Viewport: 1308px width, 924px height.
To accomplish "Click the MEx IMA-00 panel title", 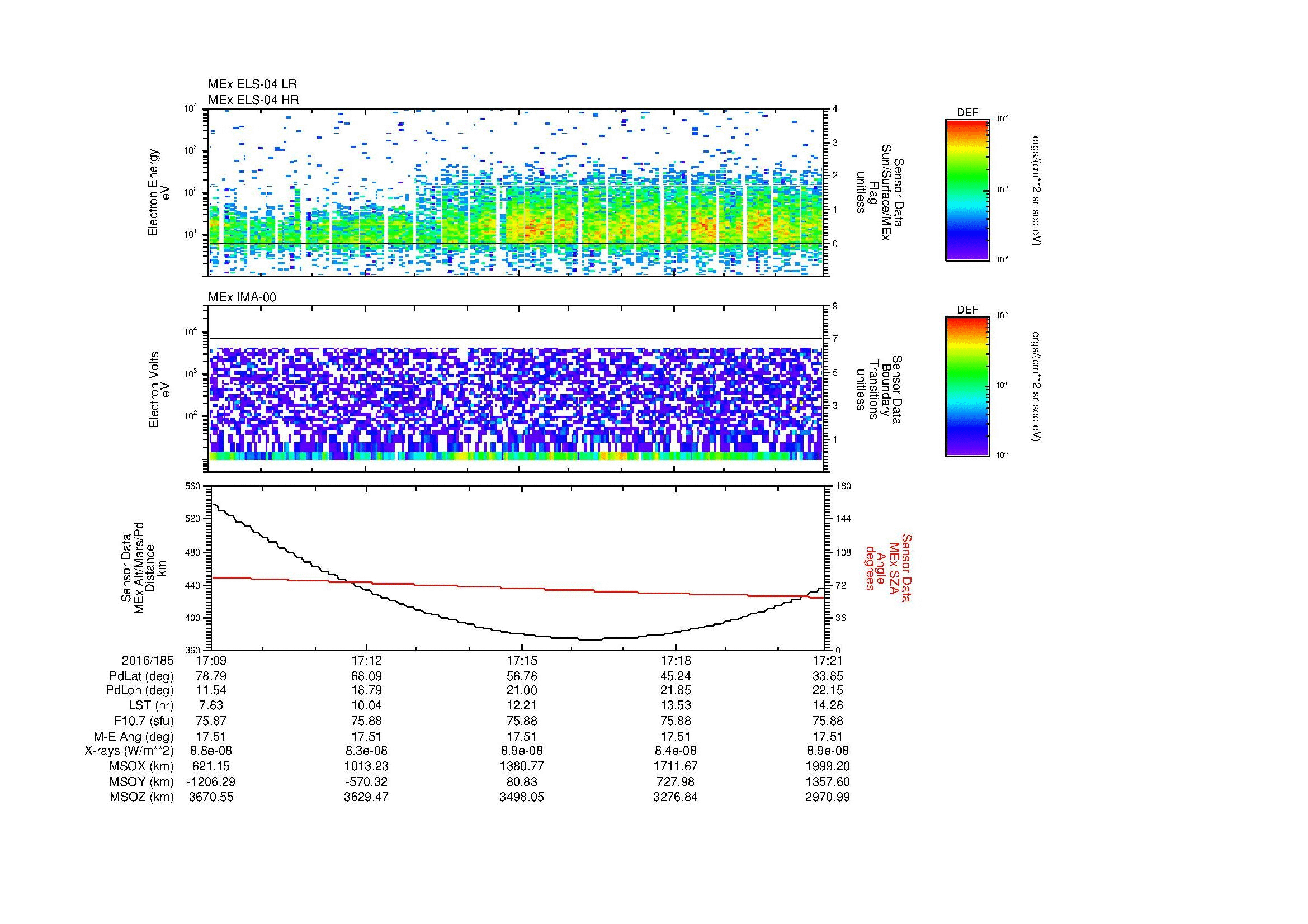I will tap(242, 297).
